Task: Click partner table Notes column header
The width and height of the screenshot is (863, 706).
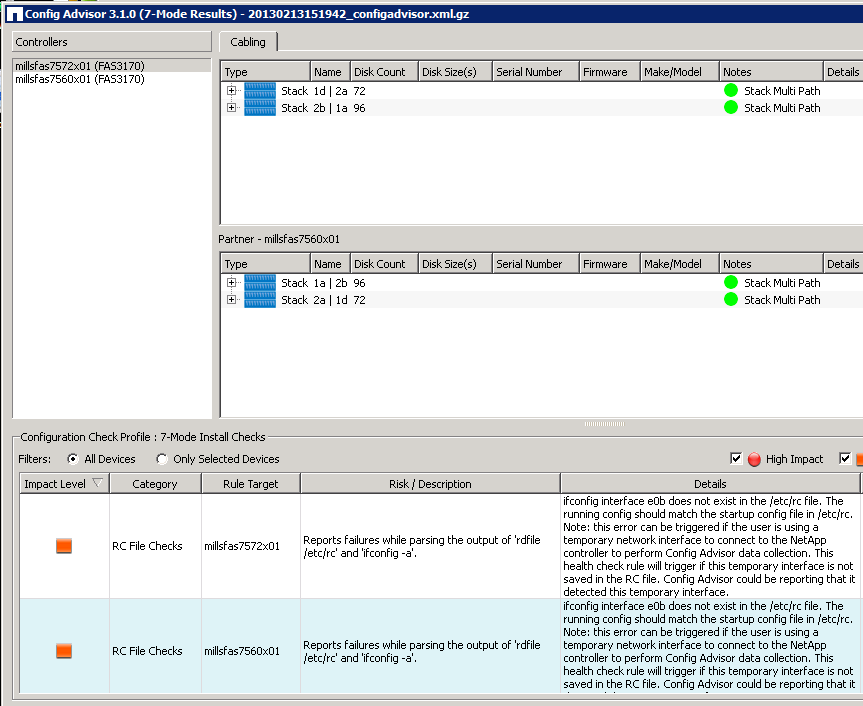Action: 771,264
